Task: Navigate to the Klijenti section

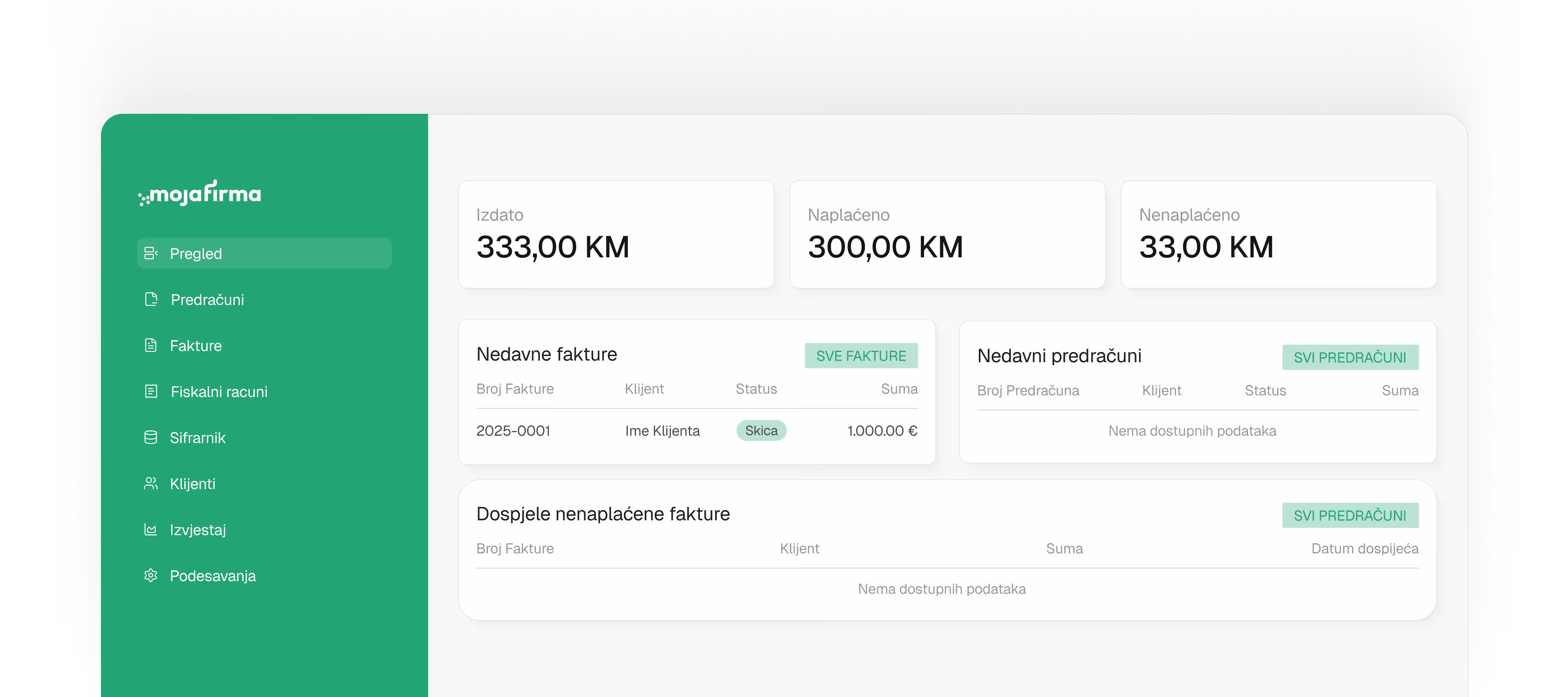Action: pos(192,483)
